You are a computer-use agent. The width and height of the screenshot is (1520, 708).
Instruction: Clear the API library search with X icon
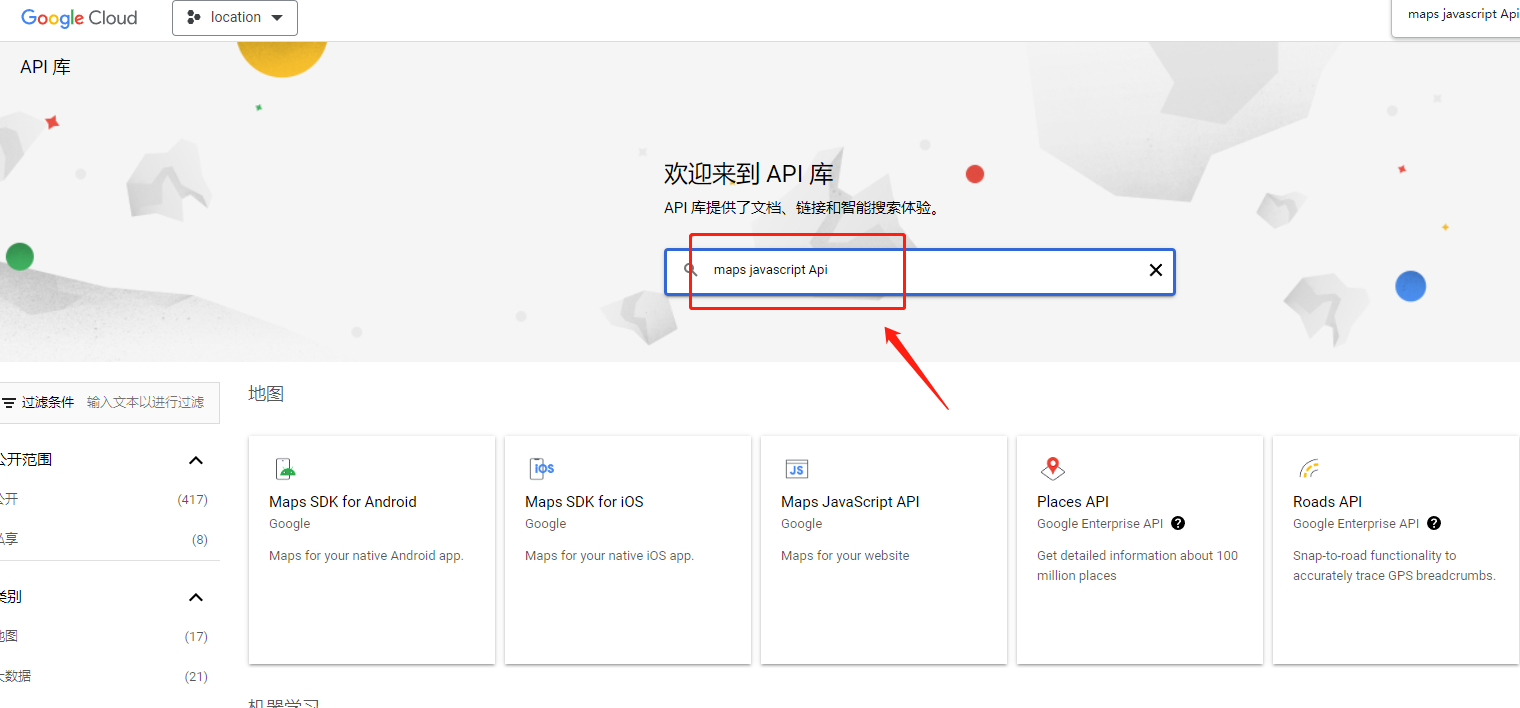[1156, 270]
